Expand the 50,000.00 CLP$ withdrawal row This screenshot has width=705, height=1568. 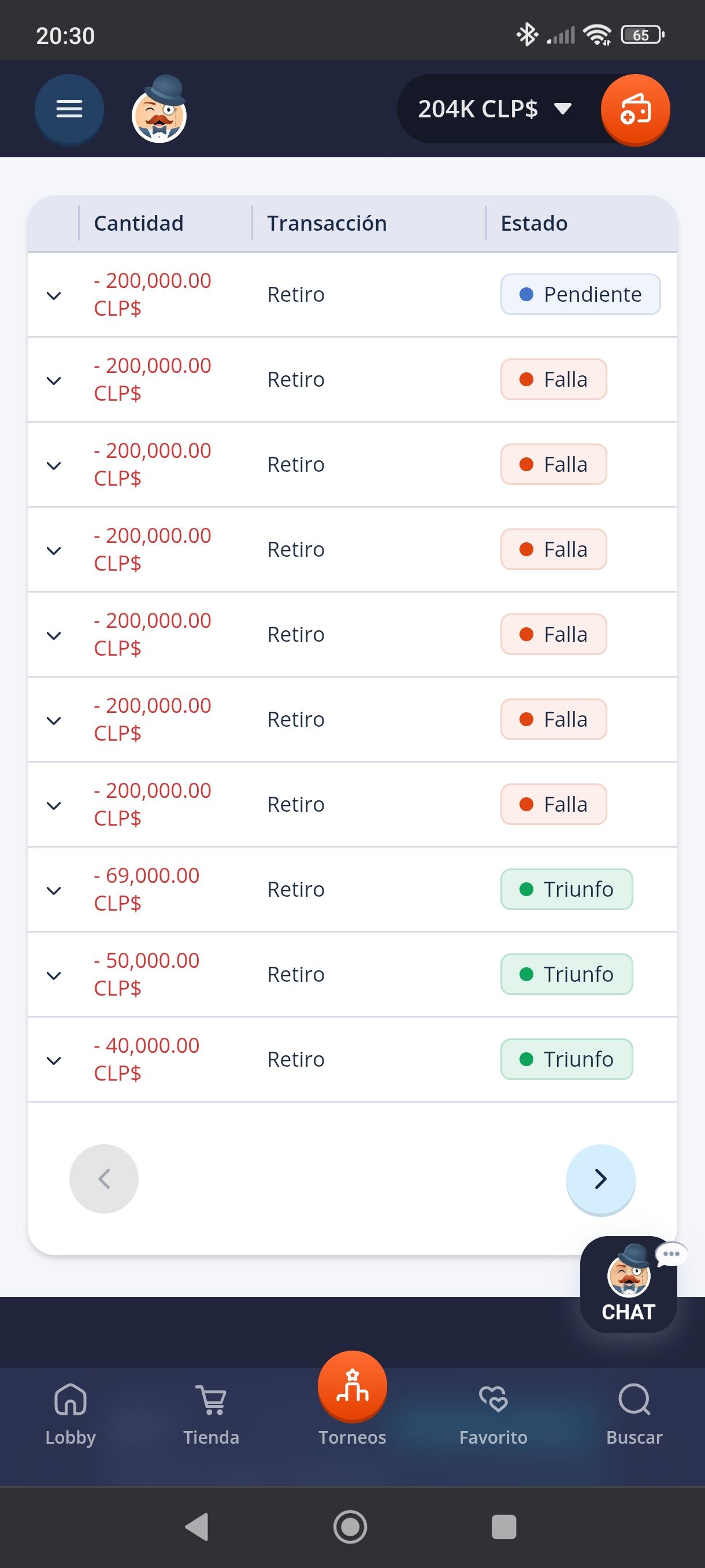point(54,976)
